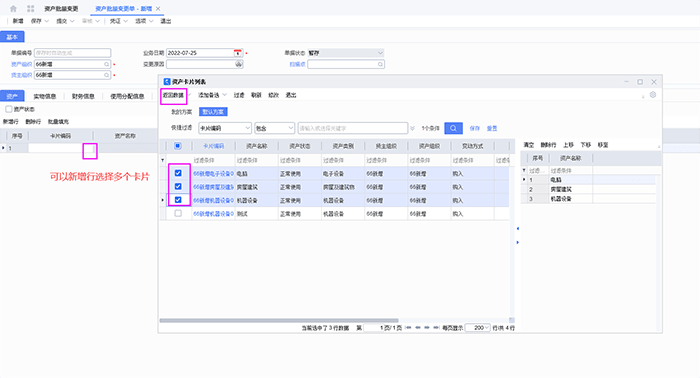This screenshot has height=378, width=700.
Task: Switch to the 财务信息 tab
Action: (x=83, y=96)
